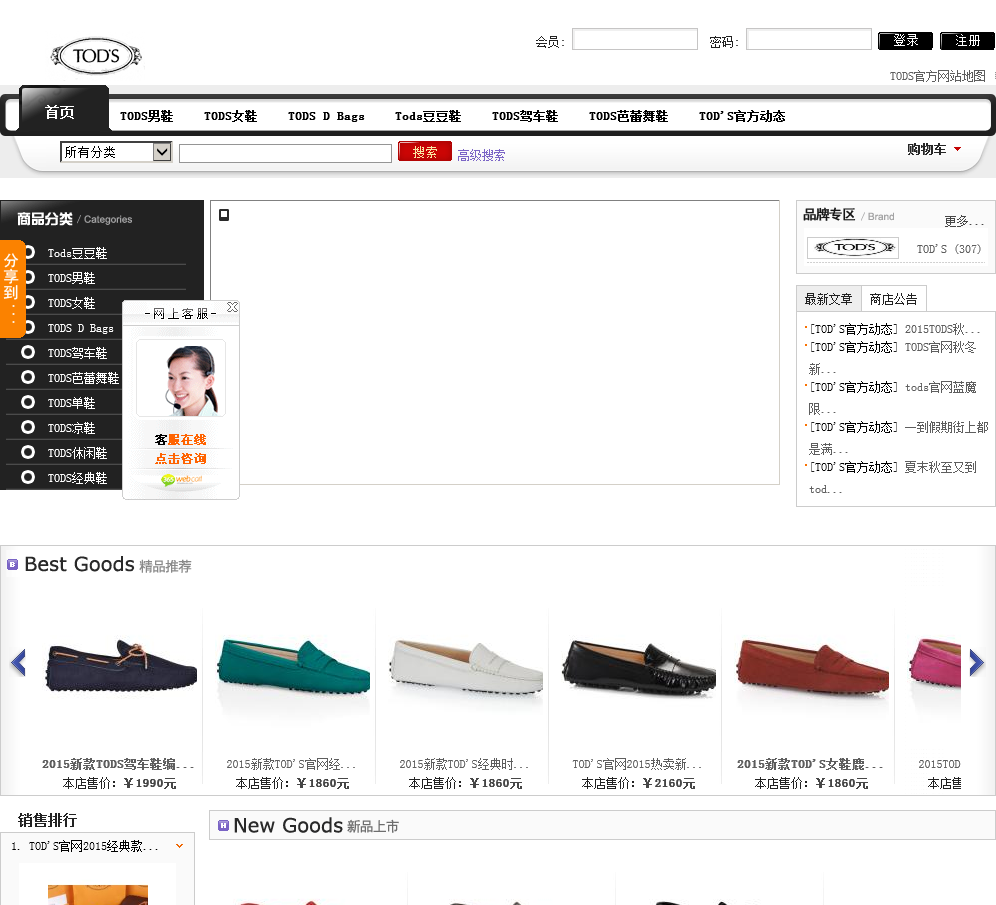This screenshot has height=905, width=996.
Task: Select the navy blue driving shoe thumbnail
Action: pos(121,666)
